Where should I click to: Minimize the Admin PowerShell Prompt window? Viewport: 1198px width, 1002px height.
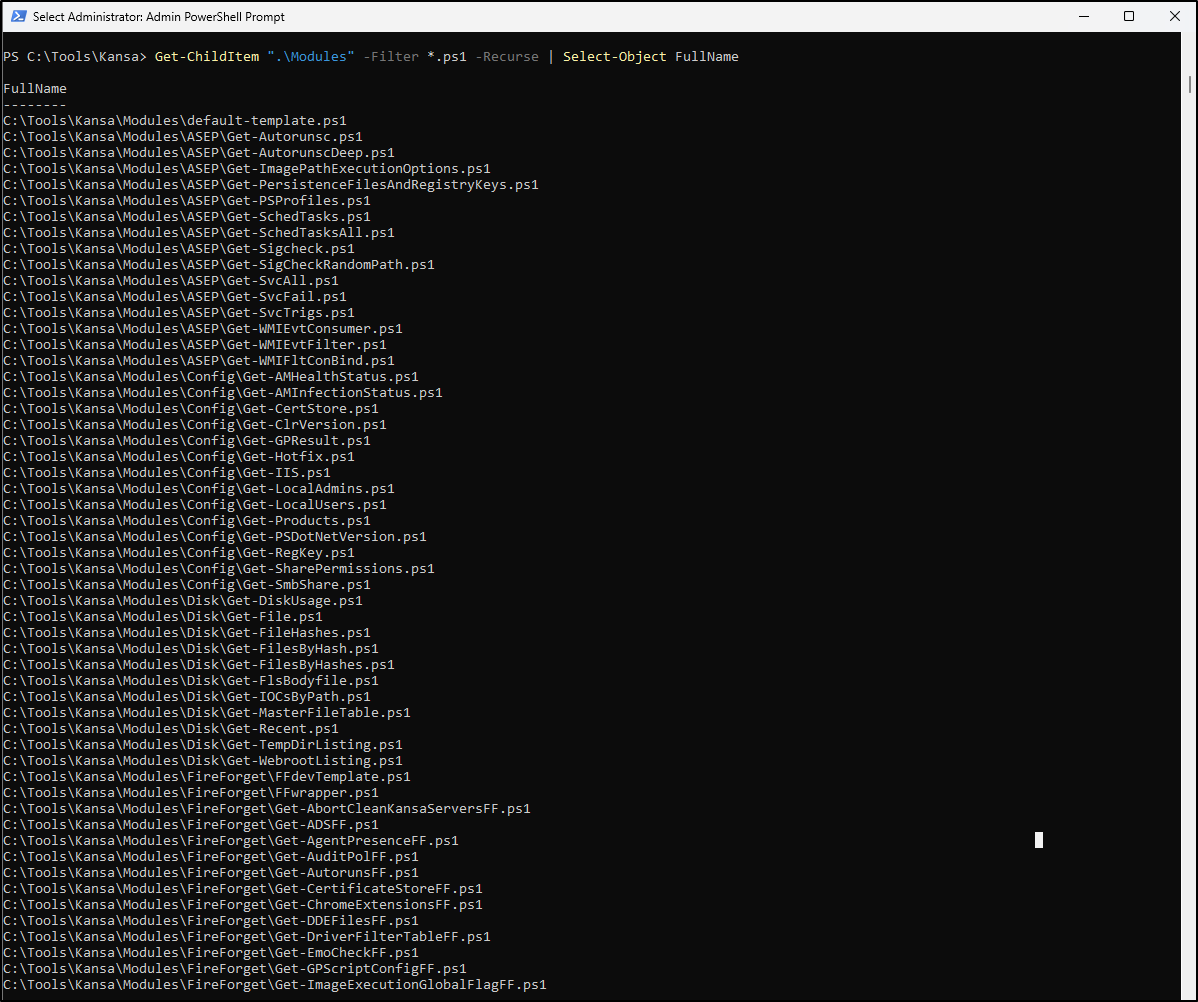coord(1083,16)
